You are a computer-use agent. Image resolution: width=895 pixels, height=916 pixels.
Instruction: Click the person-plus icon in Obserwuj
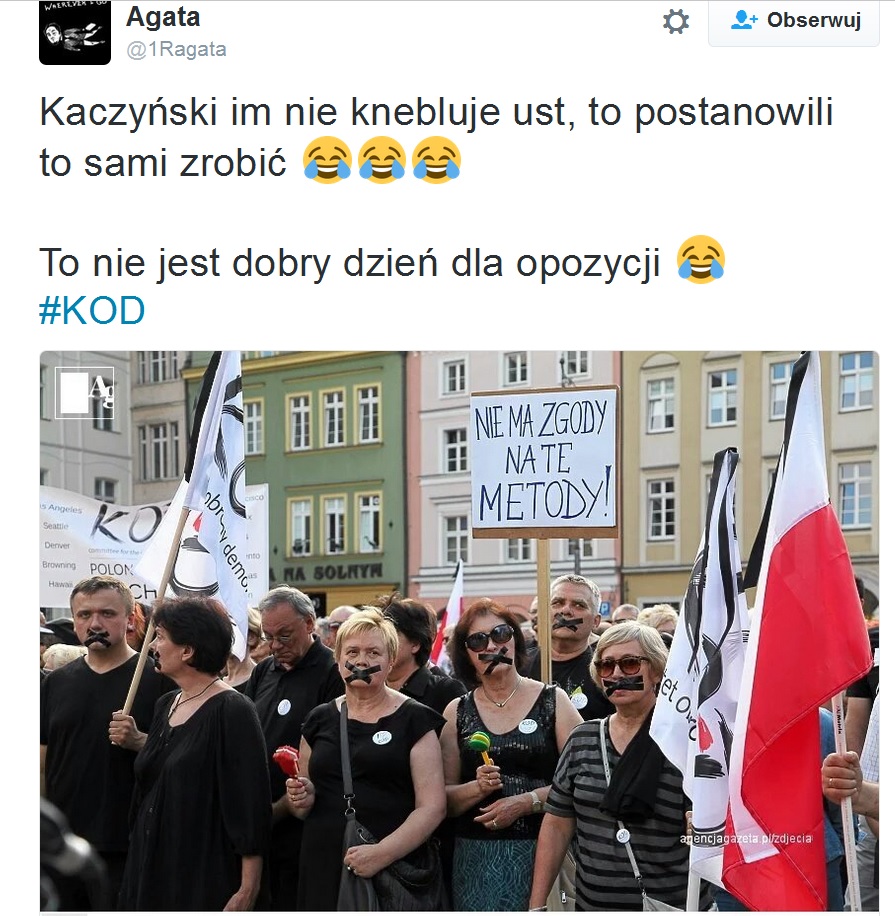[744, 20]
